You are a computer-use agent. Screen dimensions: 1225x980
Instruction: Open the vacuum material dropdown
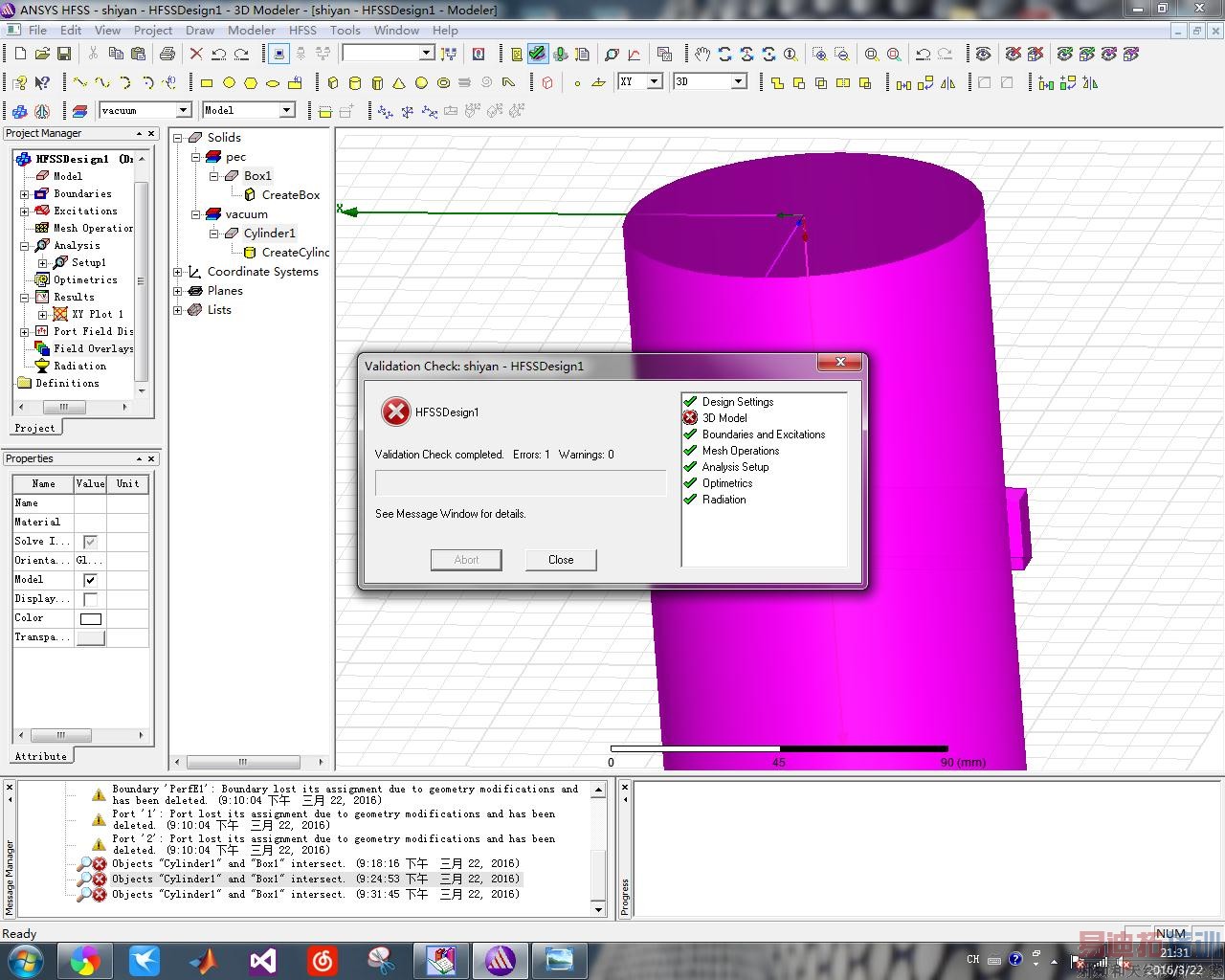pos(183,110)
